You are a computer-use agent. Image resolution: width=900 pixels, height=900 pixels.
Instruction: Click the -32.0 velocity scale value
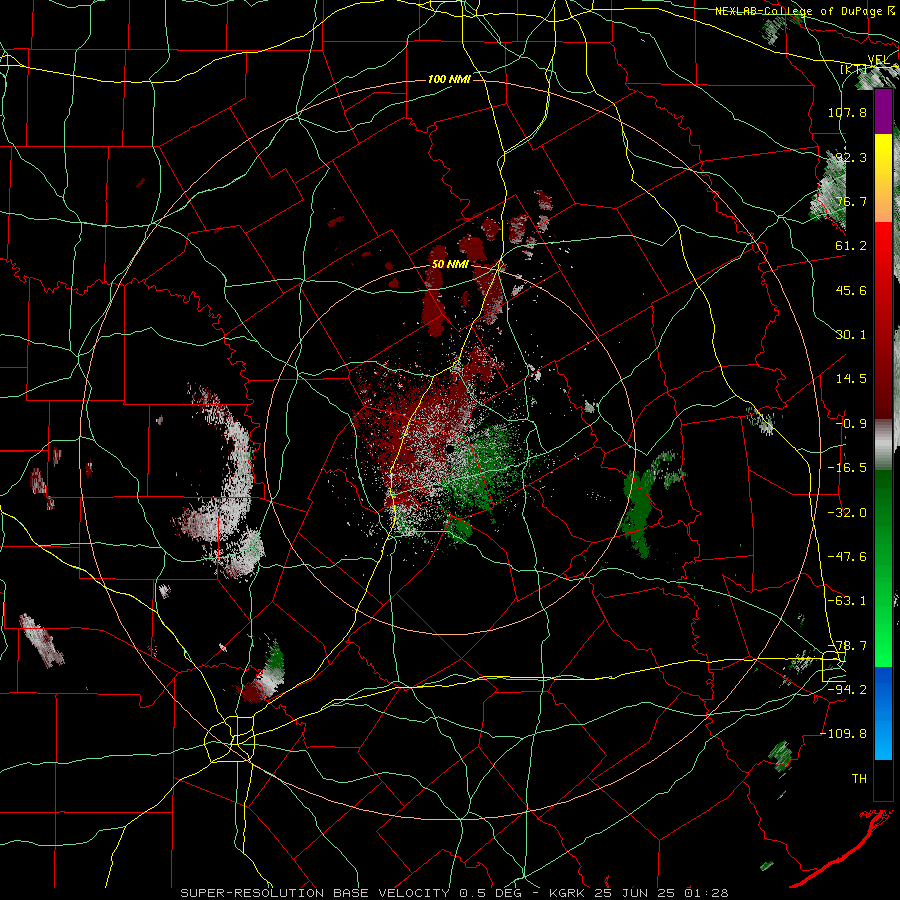847,513
